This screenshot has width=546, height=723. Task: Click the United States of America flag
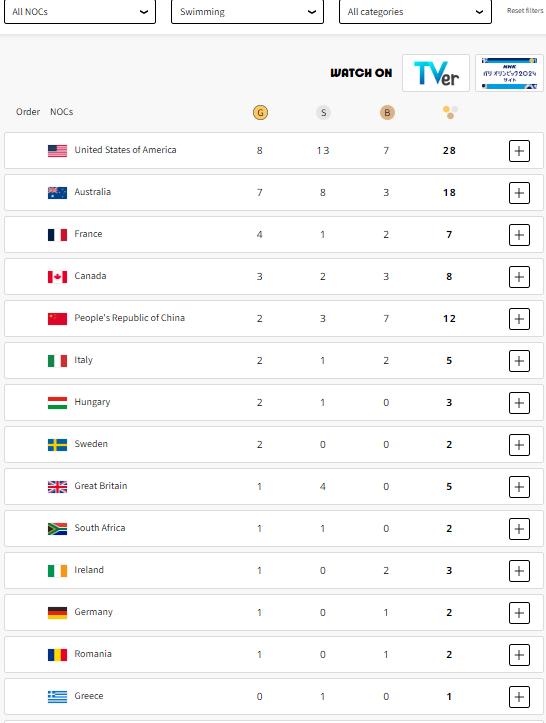(x=57, y=151)
